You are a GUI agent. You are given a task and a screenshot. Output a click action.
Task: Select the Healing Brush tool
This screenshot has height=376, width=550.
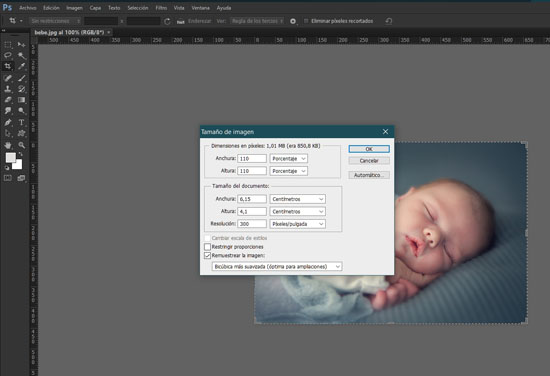tap(8, 78)
